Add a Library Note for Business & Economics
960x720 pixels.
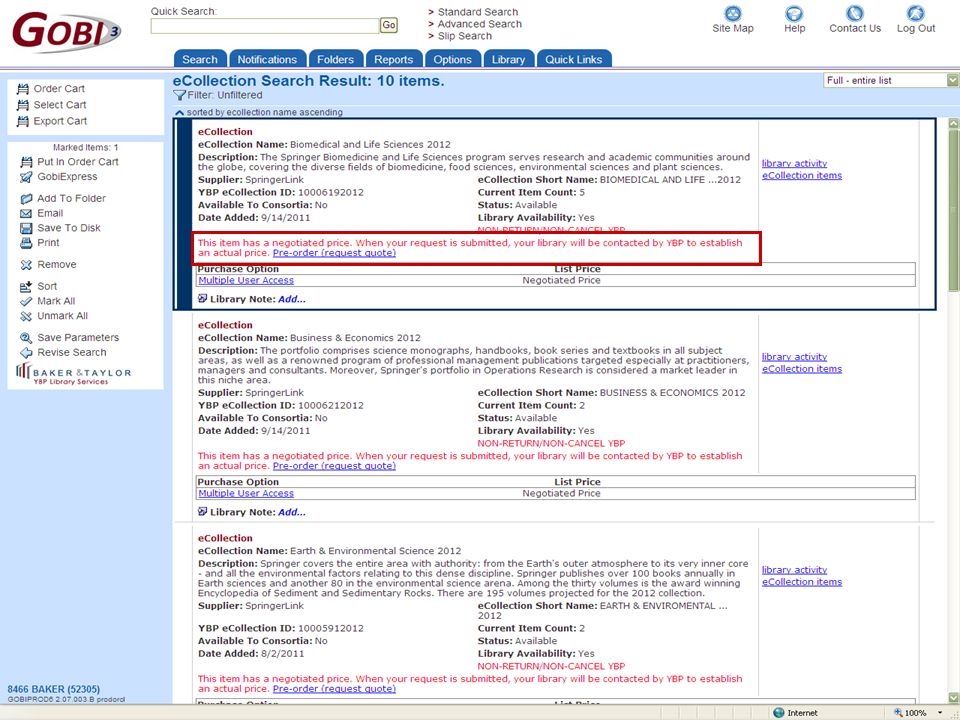coord(291,512)
